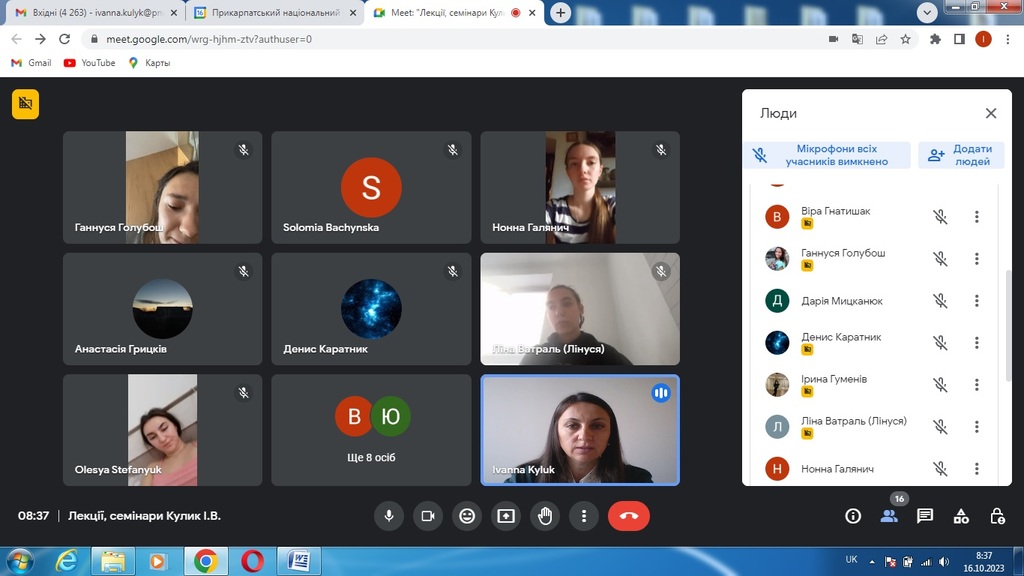Open more options for Денис Каратник
Viewport: 1024px width, 576px height.
977,343
